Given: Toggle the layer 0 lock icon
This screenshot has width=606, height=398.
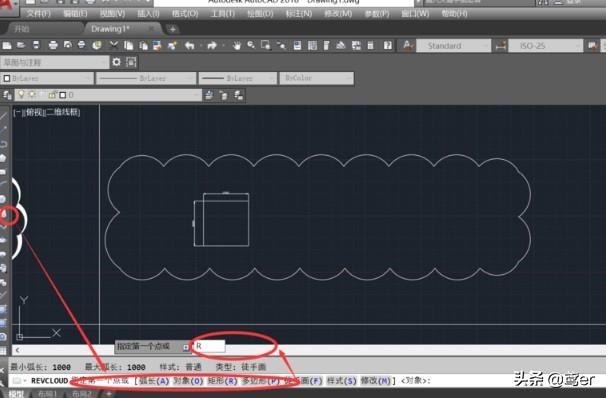Looking at the screenshot, I should [52, 95].
